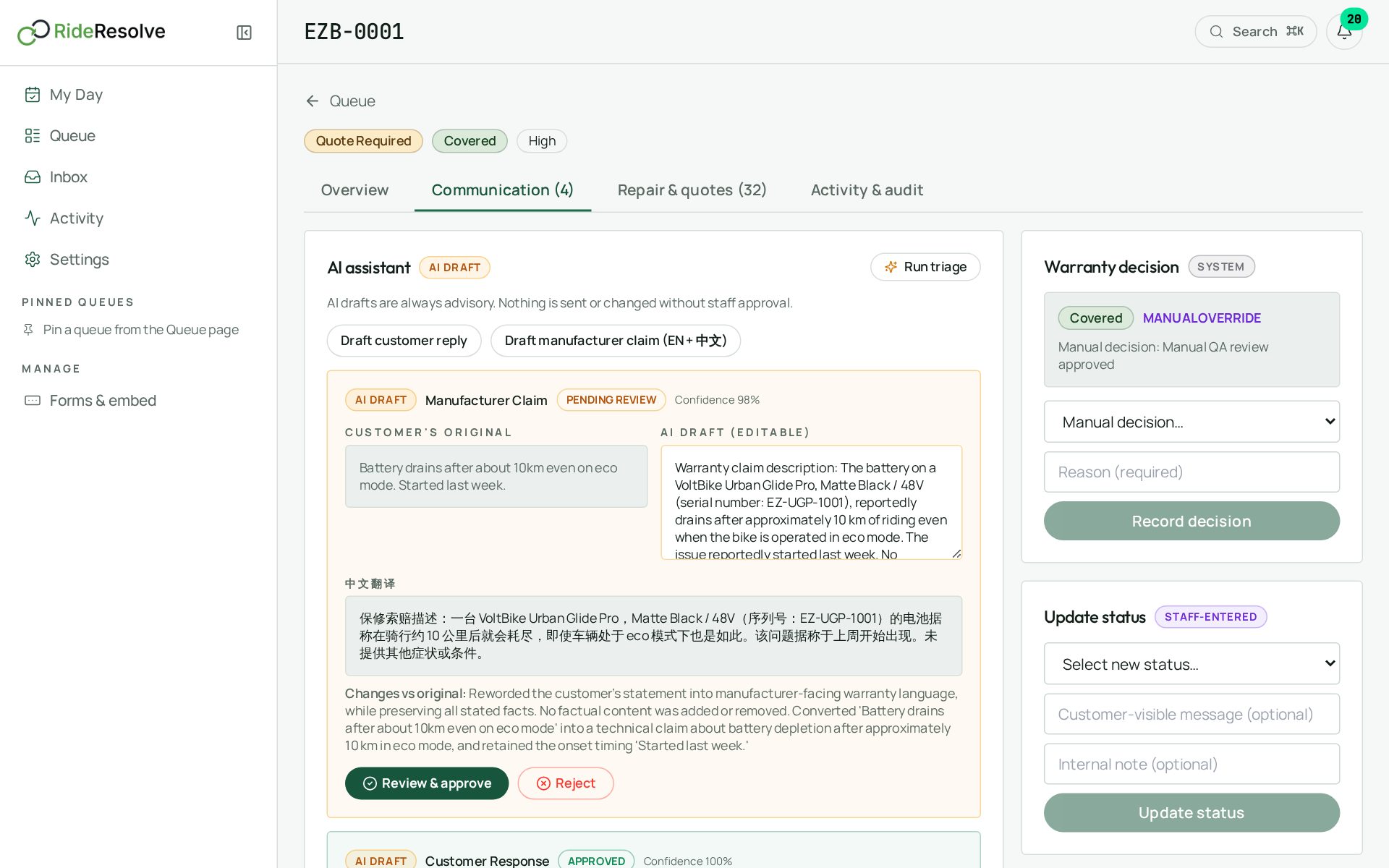Collapse the sidebar panel icon
Screen dimensions: 1389x868
tap(244, 33)
